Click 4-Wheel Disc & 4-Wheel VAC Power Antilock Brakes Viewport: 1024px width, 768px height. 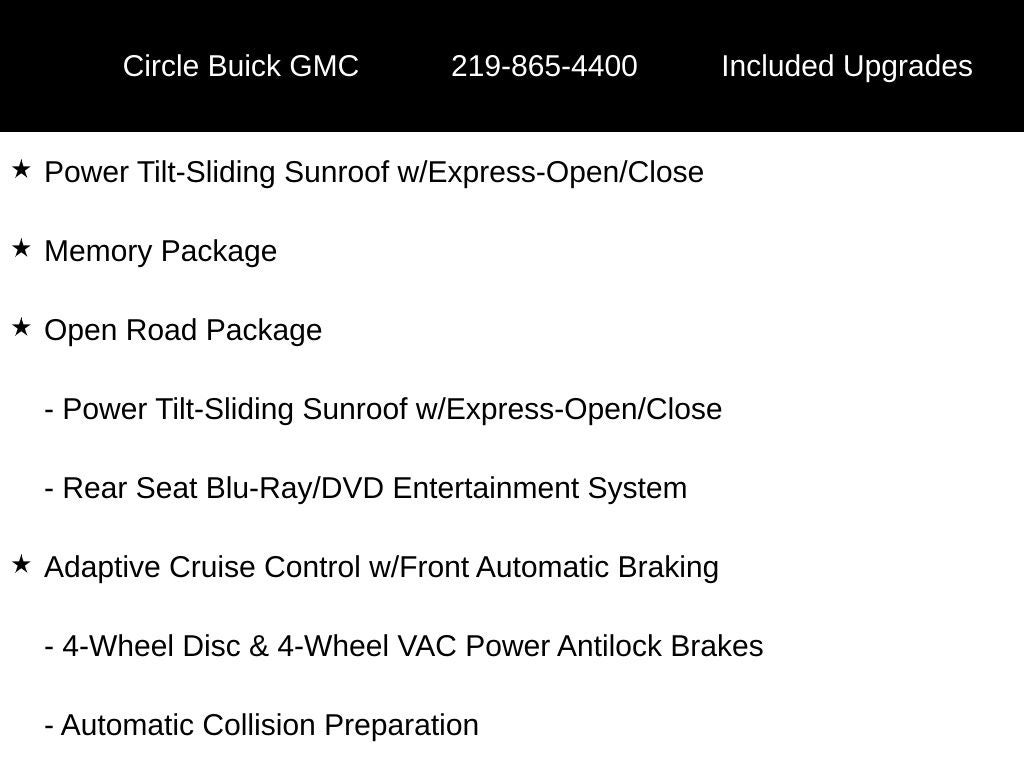point(404,646)
